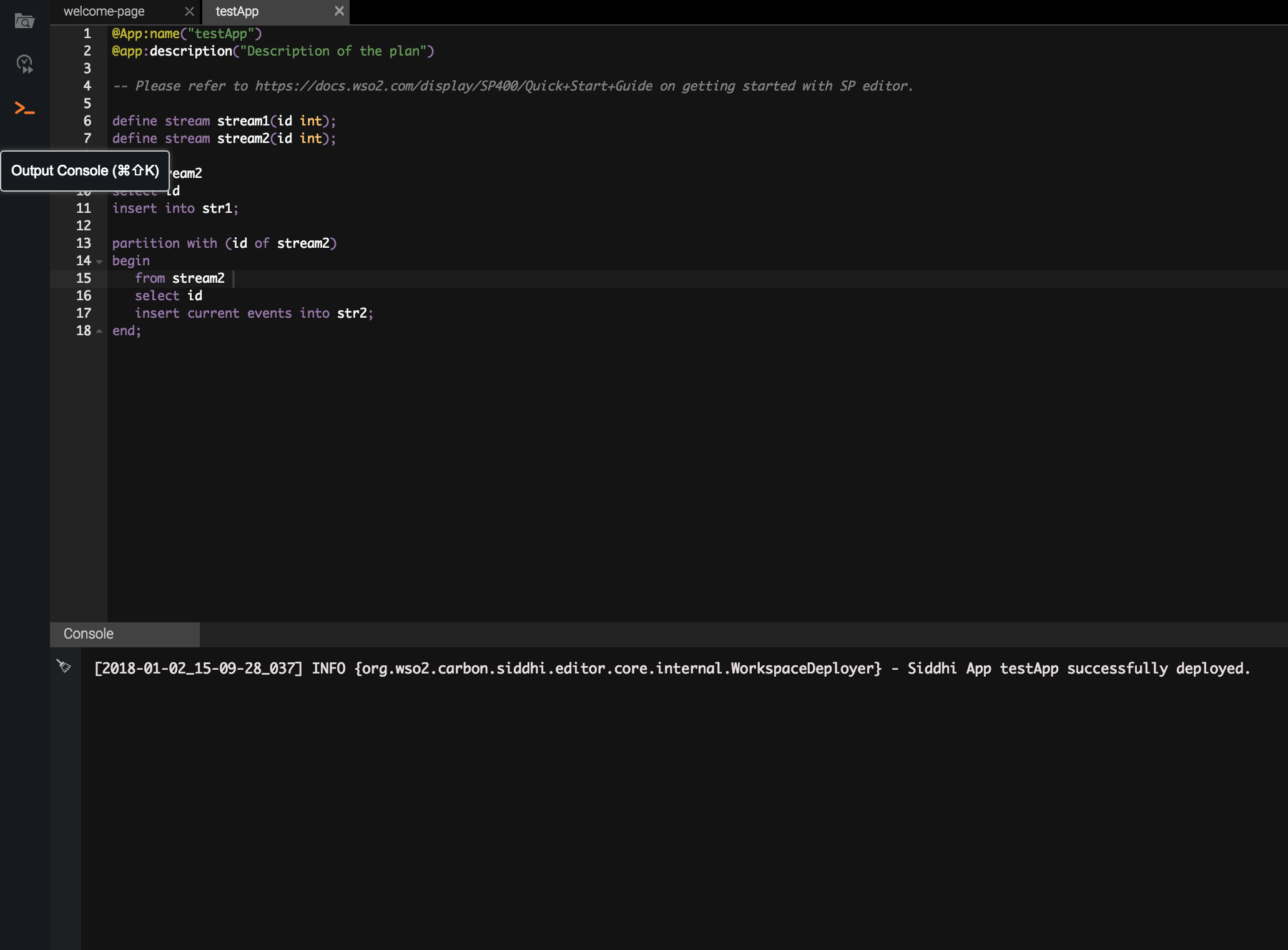The height and width of the screenshot is (950, 1288).
Task: Click the 'end;' statement
Action: [127, 331]
